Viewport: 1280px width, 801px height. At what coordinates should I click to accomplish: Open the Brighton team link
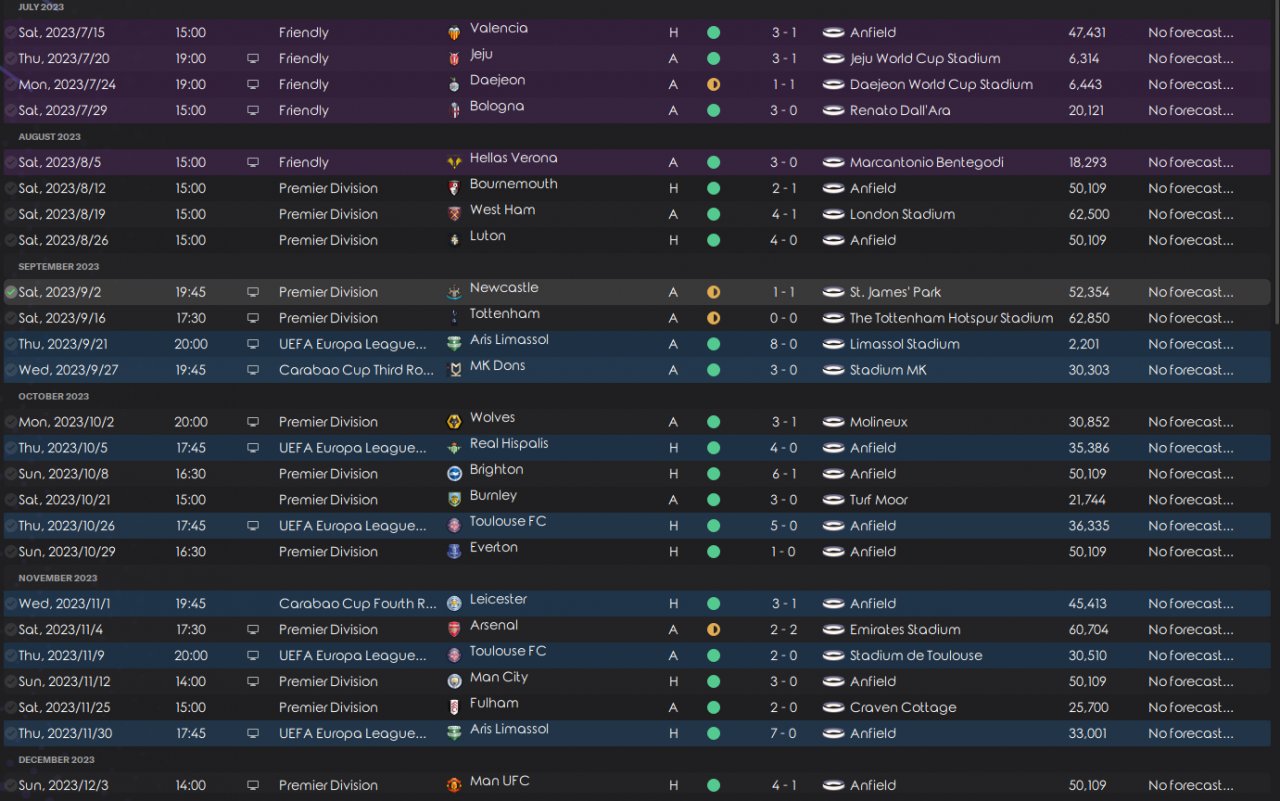(496, 470)
